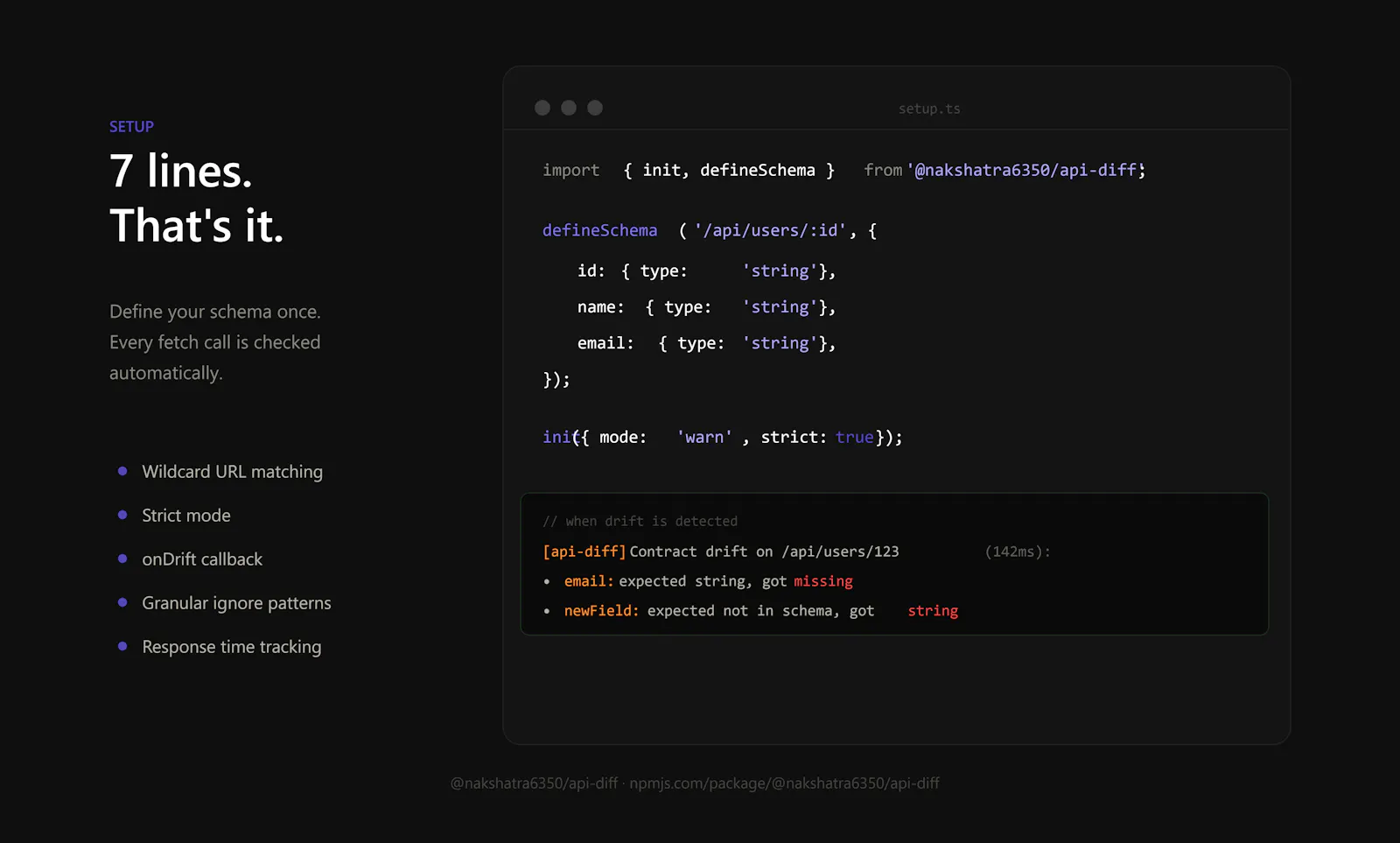Click the '7 lines. That's it.' heading
This screenshot has width=1400, height=843.
(x=197, y=198)
